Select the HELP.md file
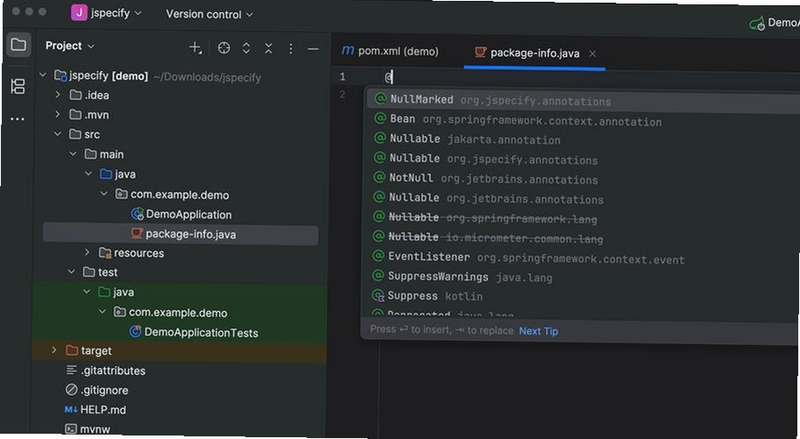This screenshot has height=439, width=800. (x=95, y=410)
